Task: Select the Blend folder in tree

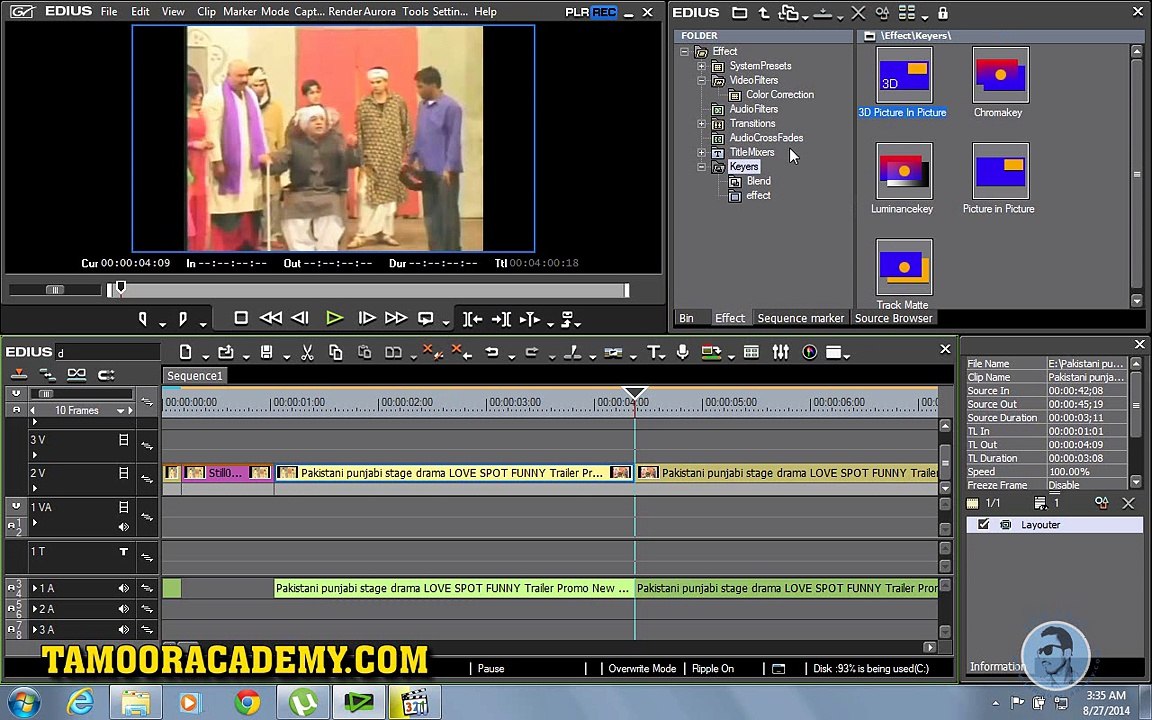Action: [758, 181]
